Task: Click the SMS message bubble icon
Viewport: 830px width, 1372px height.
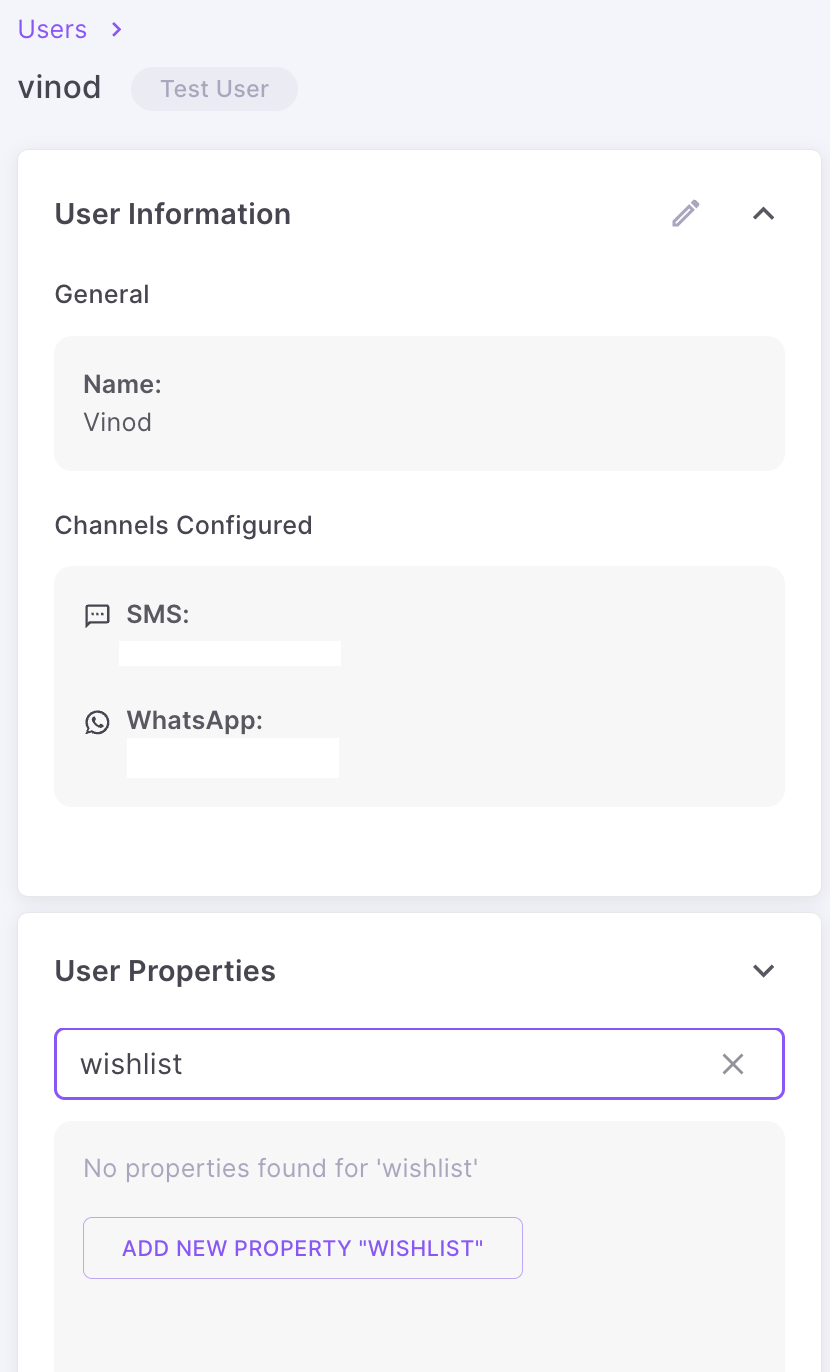Action: click(97, 616)
